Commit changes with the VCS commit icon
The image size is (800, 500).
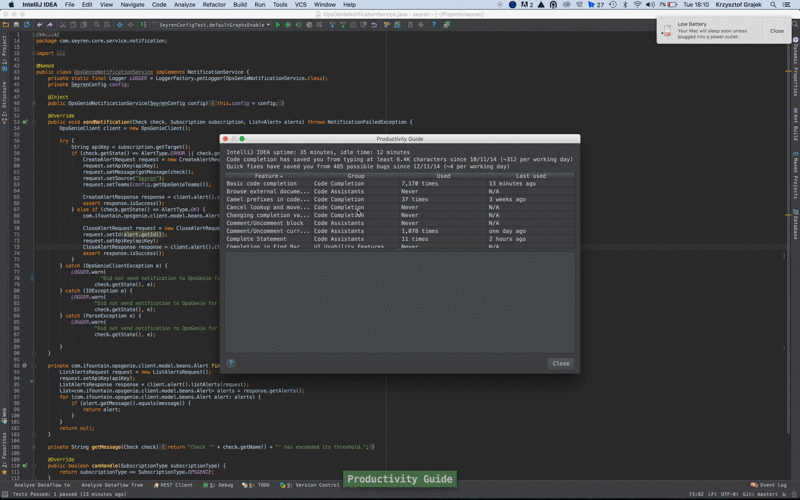click(342, 24)
